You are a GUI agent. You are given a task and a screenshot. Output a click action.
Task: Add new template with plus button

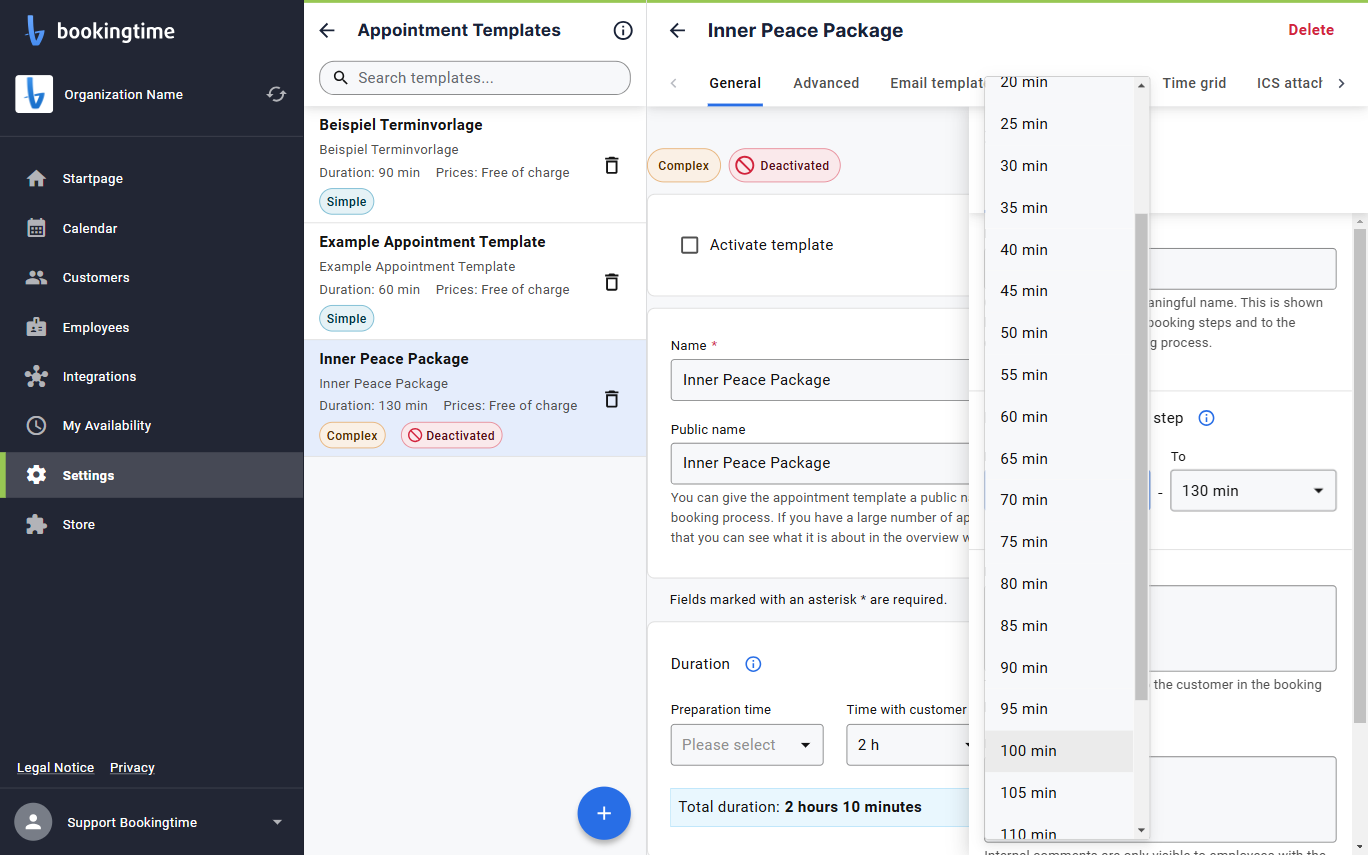point(604,813)
